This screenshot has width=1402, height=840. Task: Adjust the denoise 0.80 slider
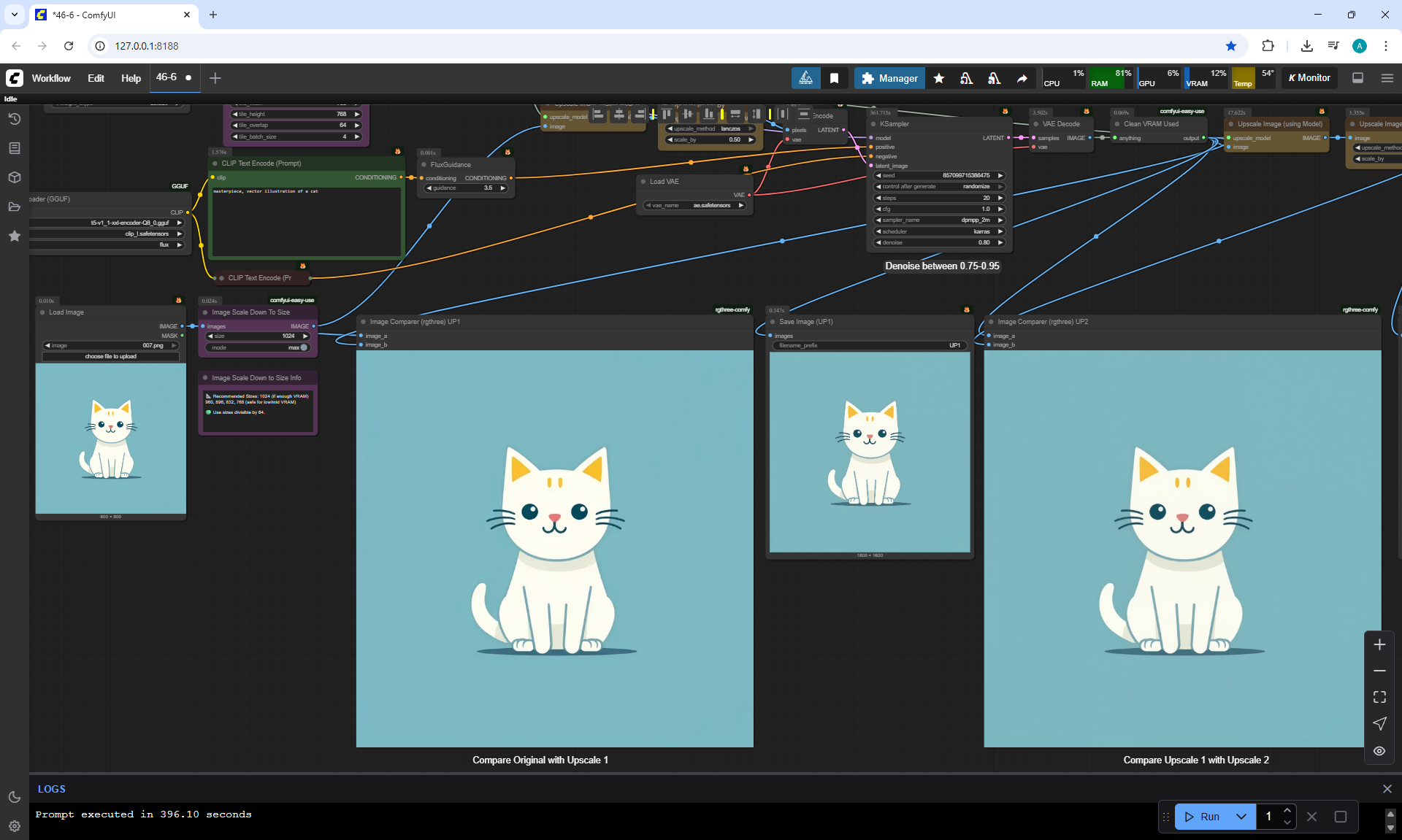pyautogui.click(x=940, y=242)
